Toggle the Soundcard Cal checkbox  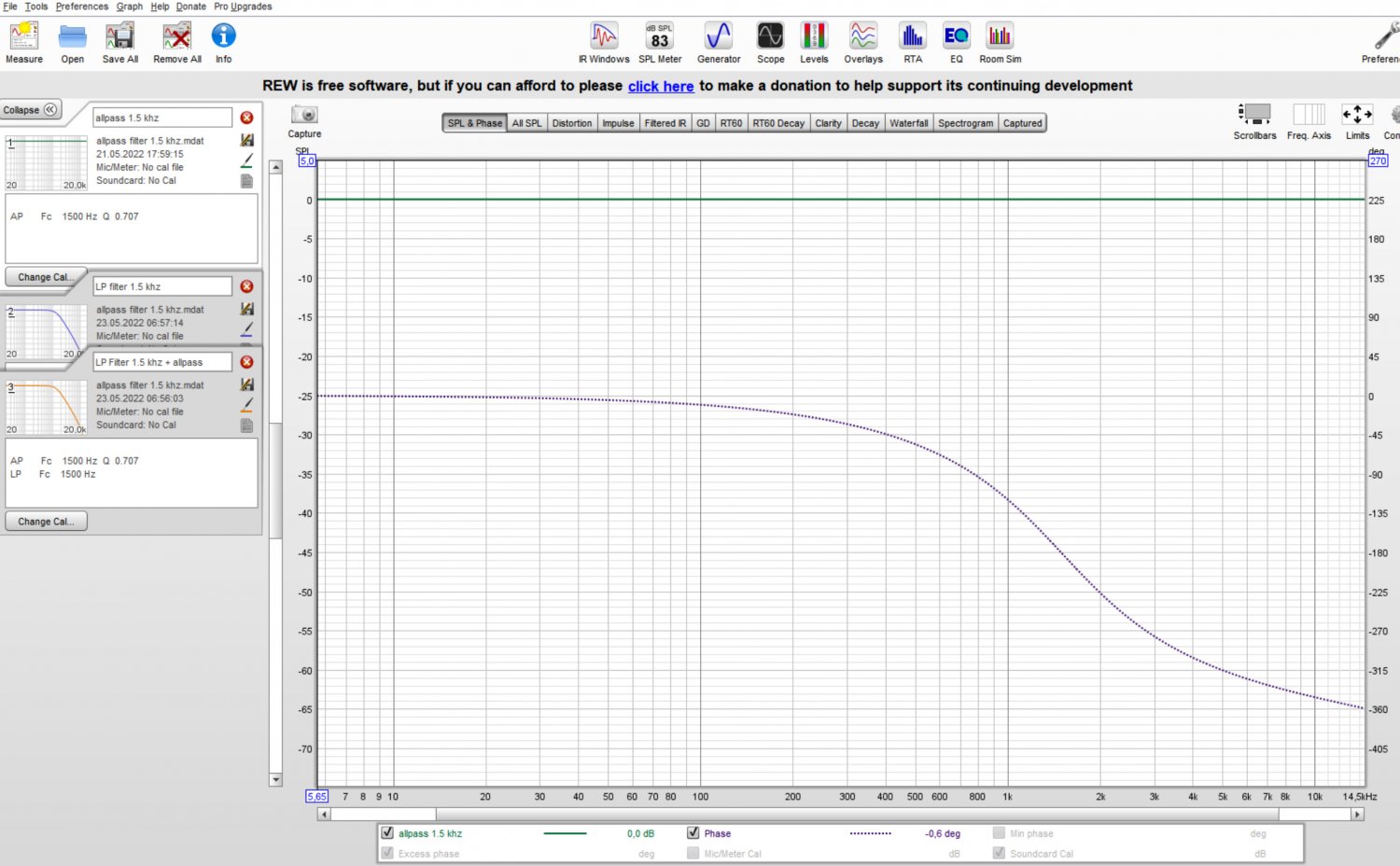tap(999, 853)
